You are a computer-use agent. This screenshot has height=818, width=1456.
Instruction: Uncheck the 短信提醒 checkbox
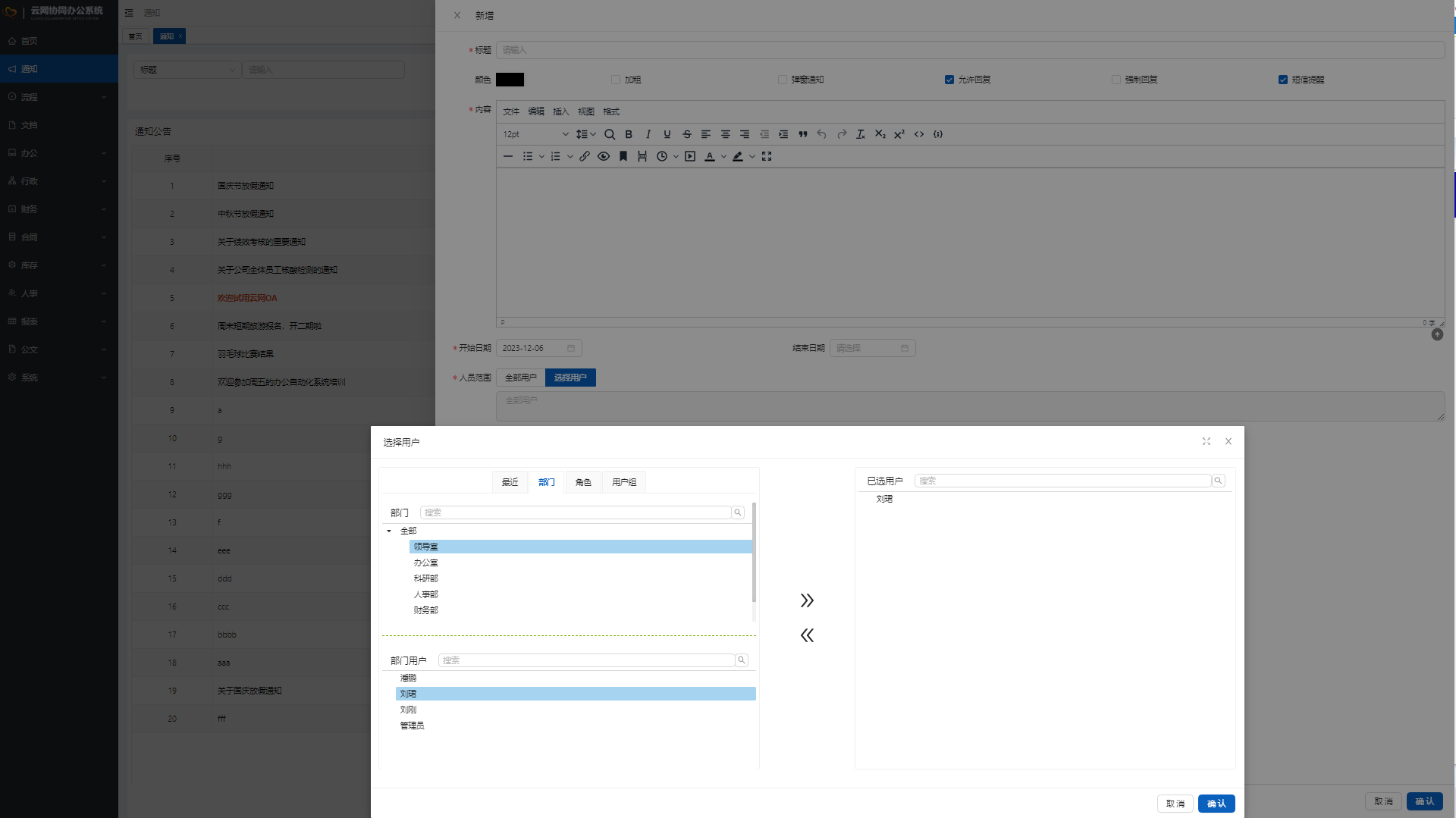pos(1283,80)
